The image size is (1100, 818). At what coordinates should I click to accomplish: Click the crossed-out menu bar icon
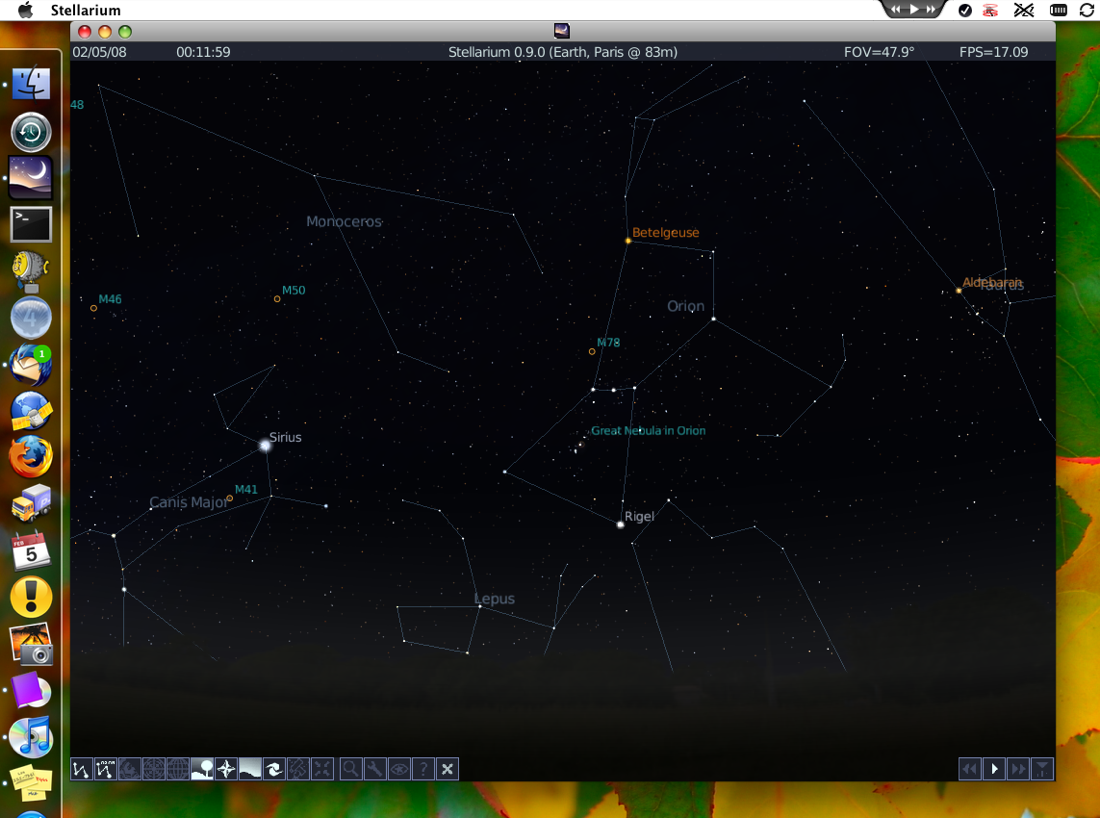[x=1024, y=10]
